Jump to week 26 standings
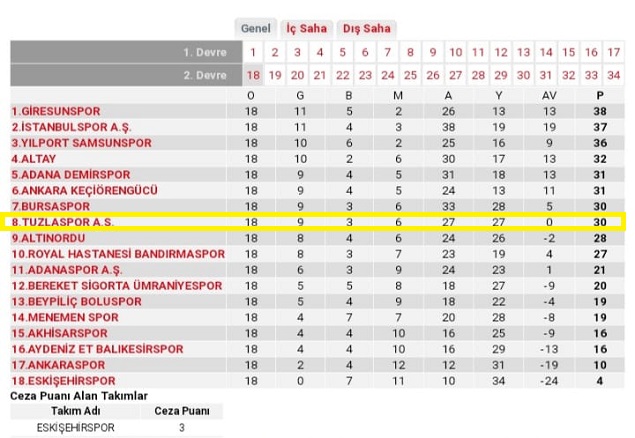 coord(433,75)
